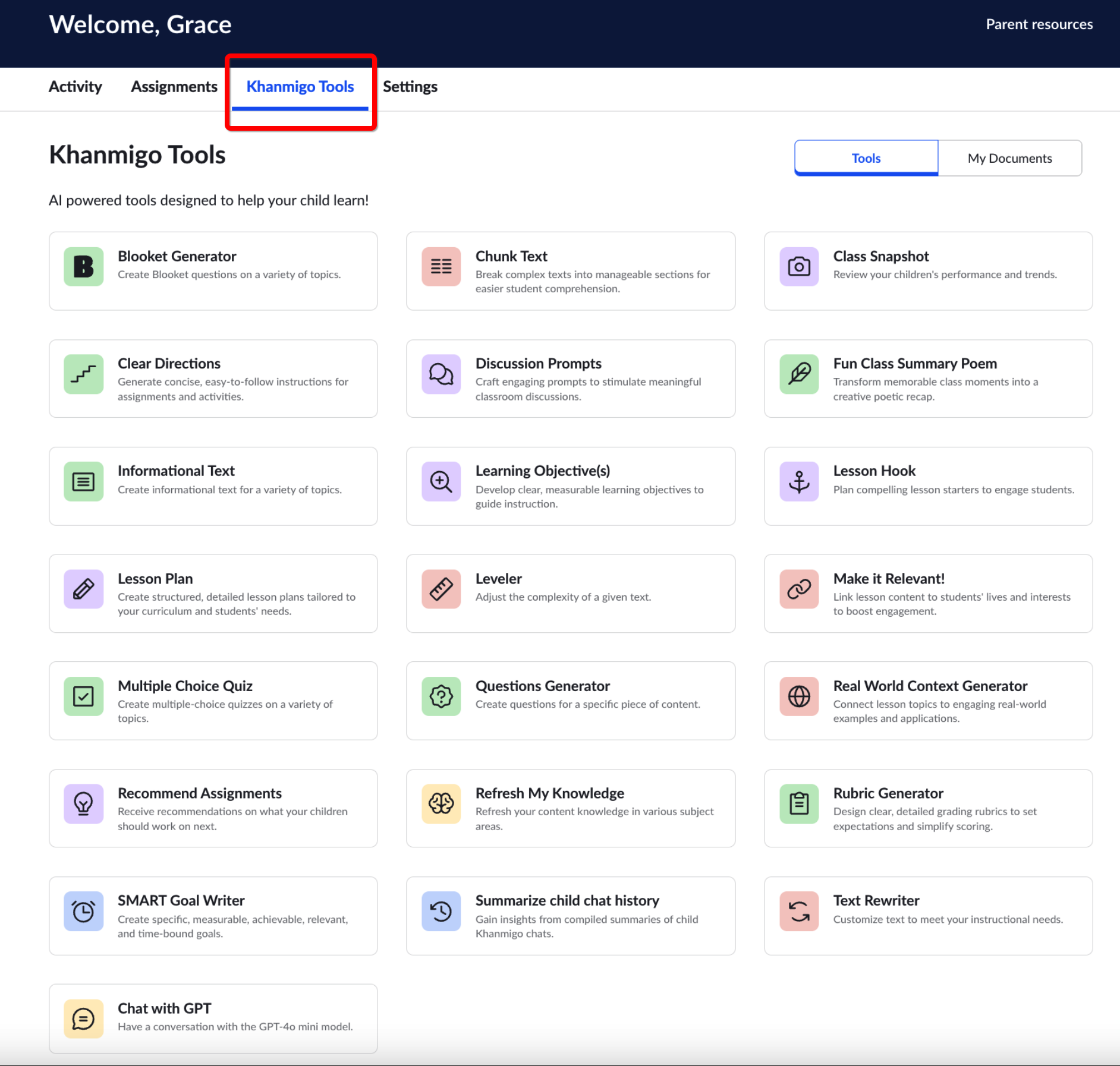Click the Multiple Choice Quiz title
Viewport: 1120px width, 1066px height.
click(x=185, y=686)
